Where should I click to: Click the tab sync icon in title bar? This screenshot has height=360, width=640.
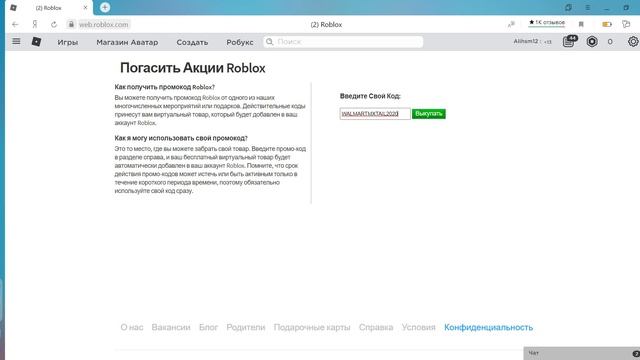point(568,8)
